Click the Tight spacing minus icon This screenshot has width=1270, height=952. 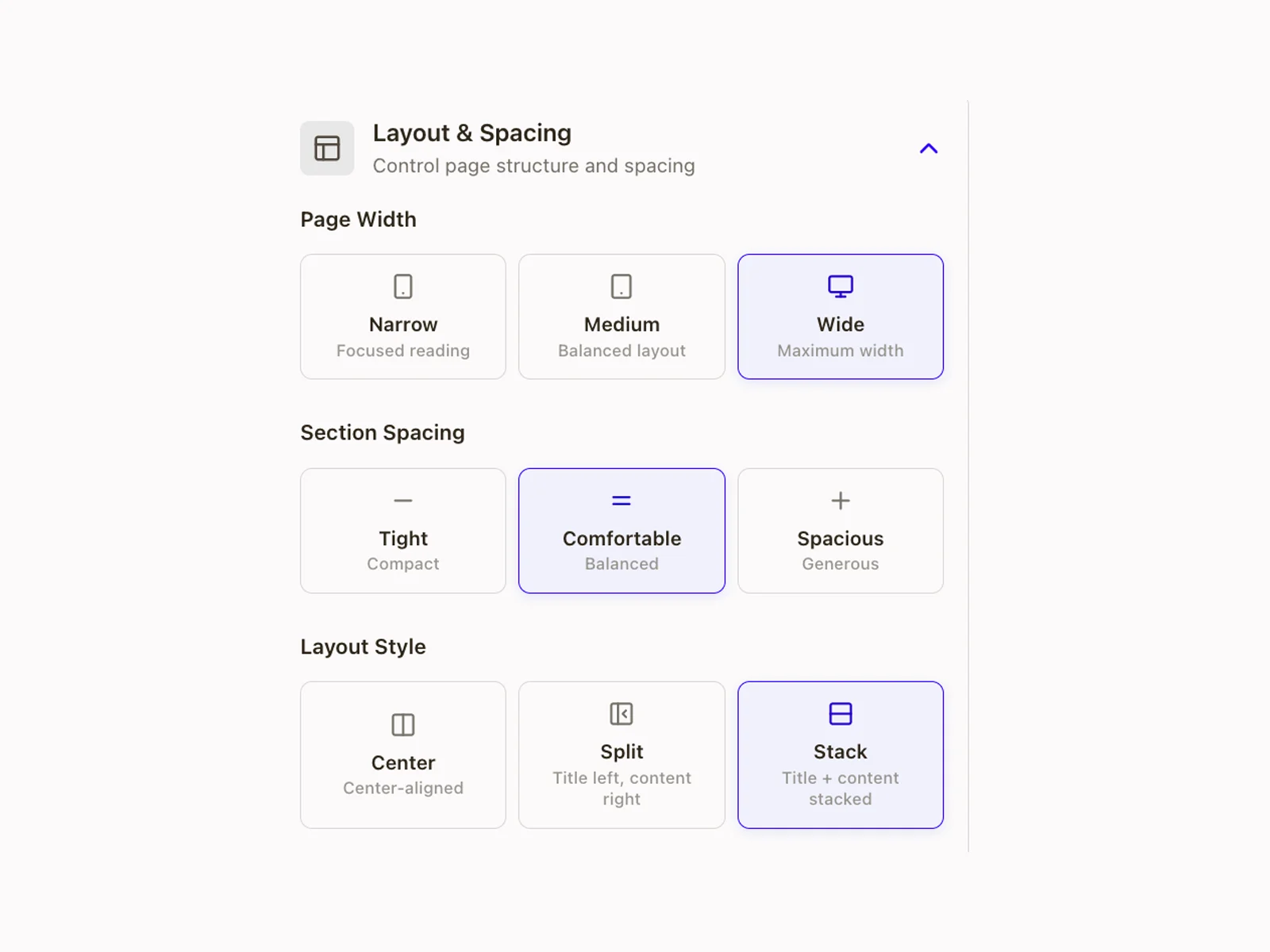(403, 501)
